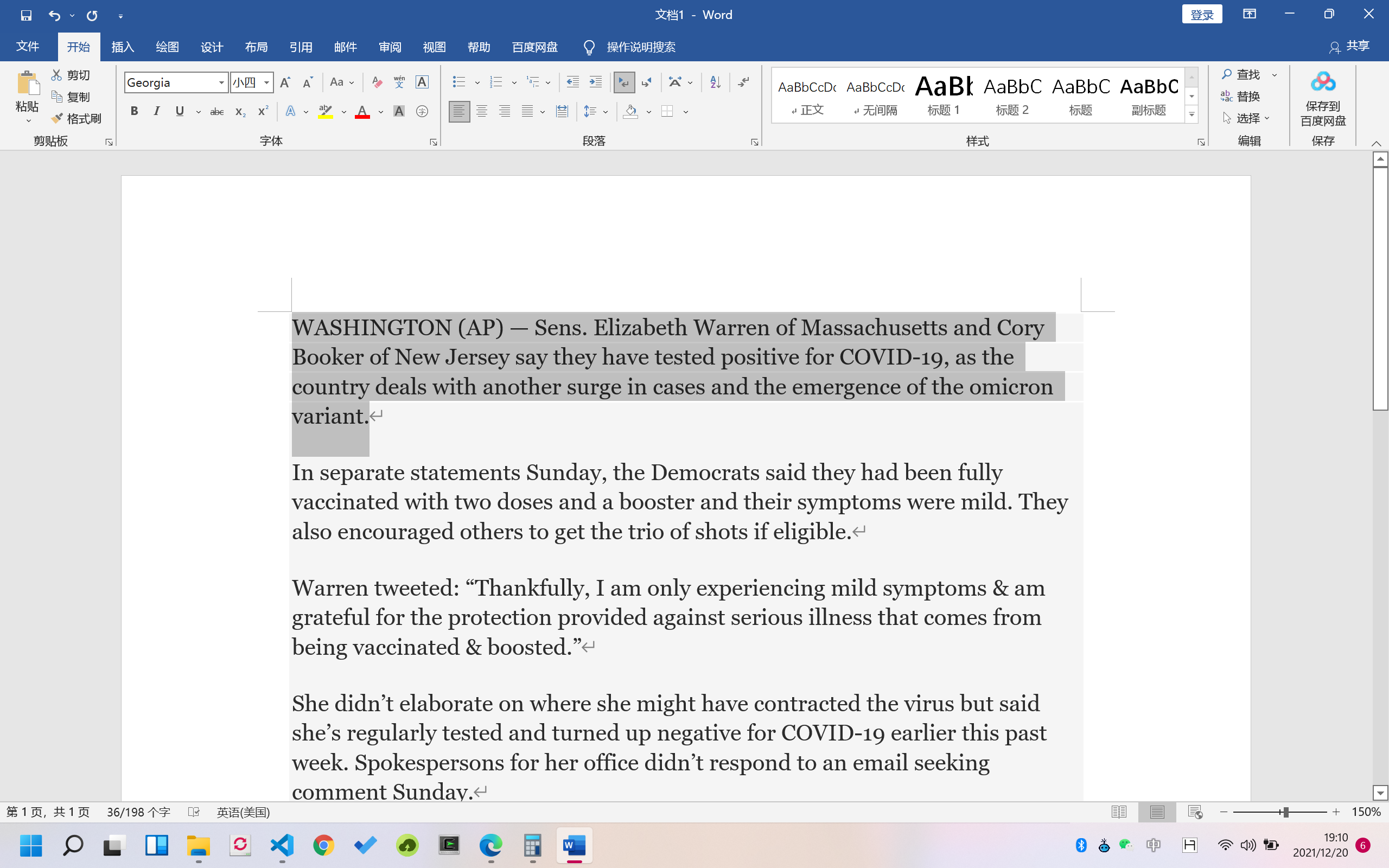Open the 审阅 ribbon tab

[390, 47]
